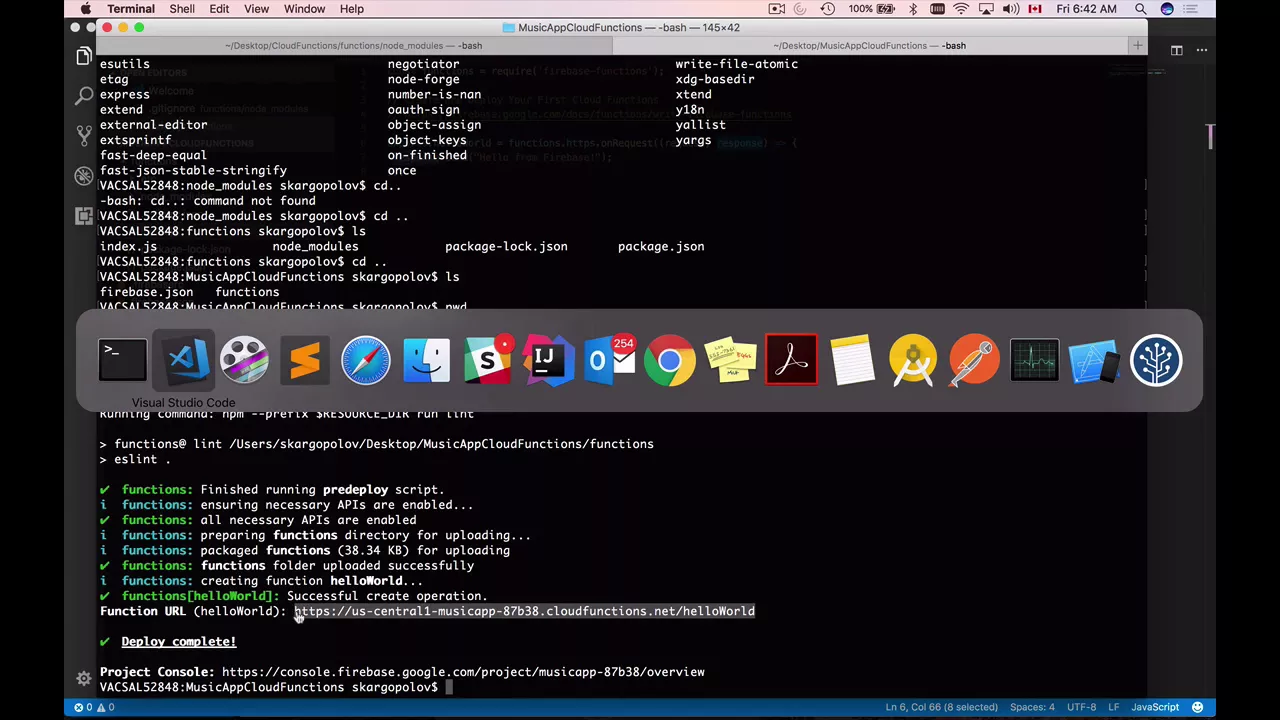Image resolution: width=1280 pixels, height=720 pixels.
Task: Open the Terminal application menu
Action: [x=130, y=9]
